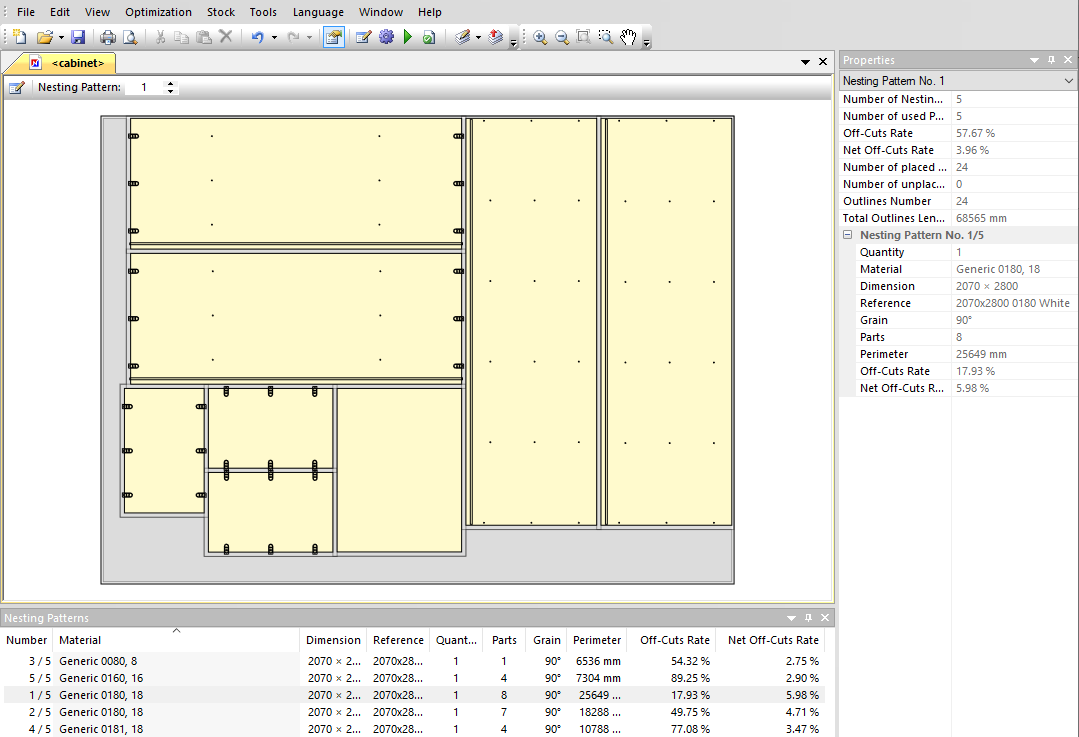
Task: Toggle auto-hide pin on Nesting Patterns panel
Action: click(808, 618)
